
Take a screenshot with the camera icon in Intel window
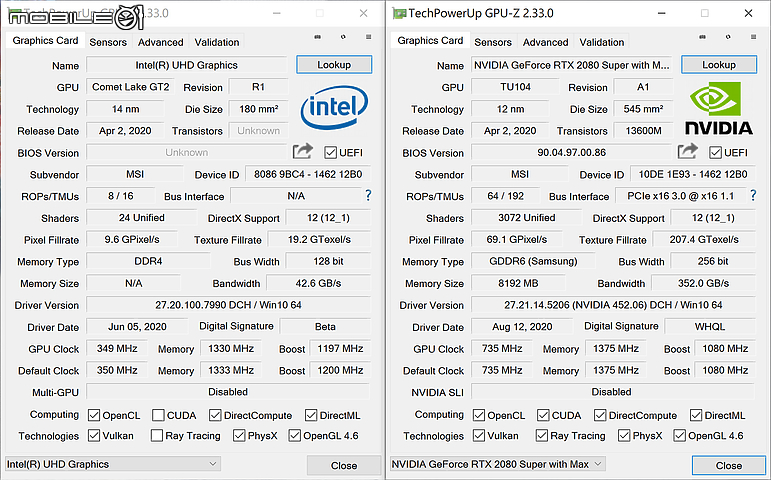coord(318,37)
